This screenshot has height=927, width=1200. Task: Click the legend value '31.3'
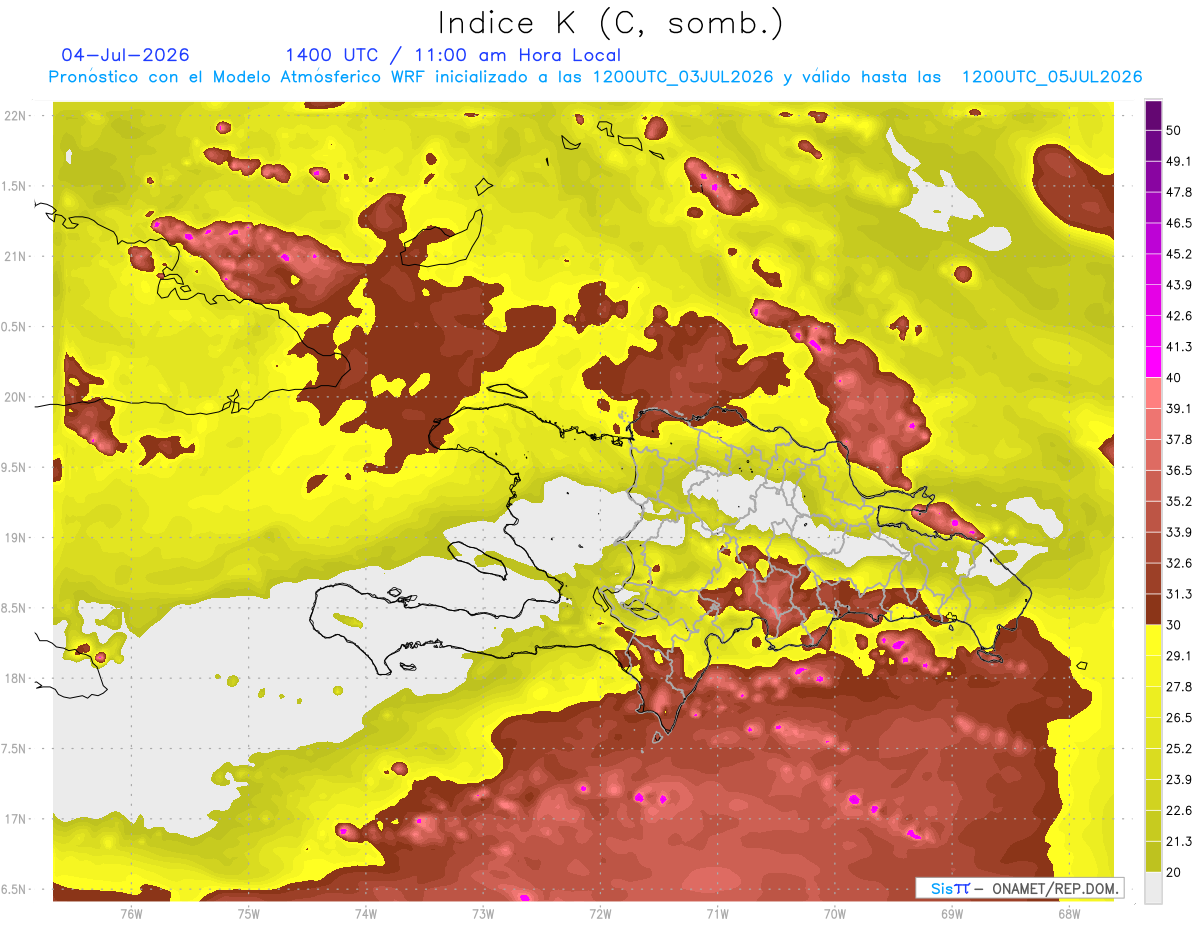1178,594
